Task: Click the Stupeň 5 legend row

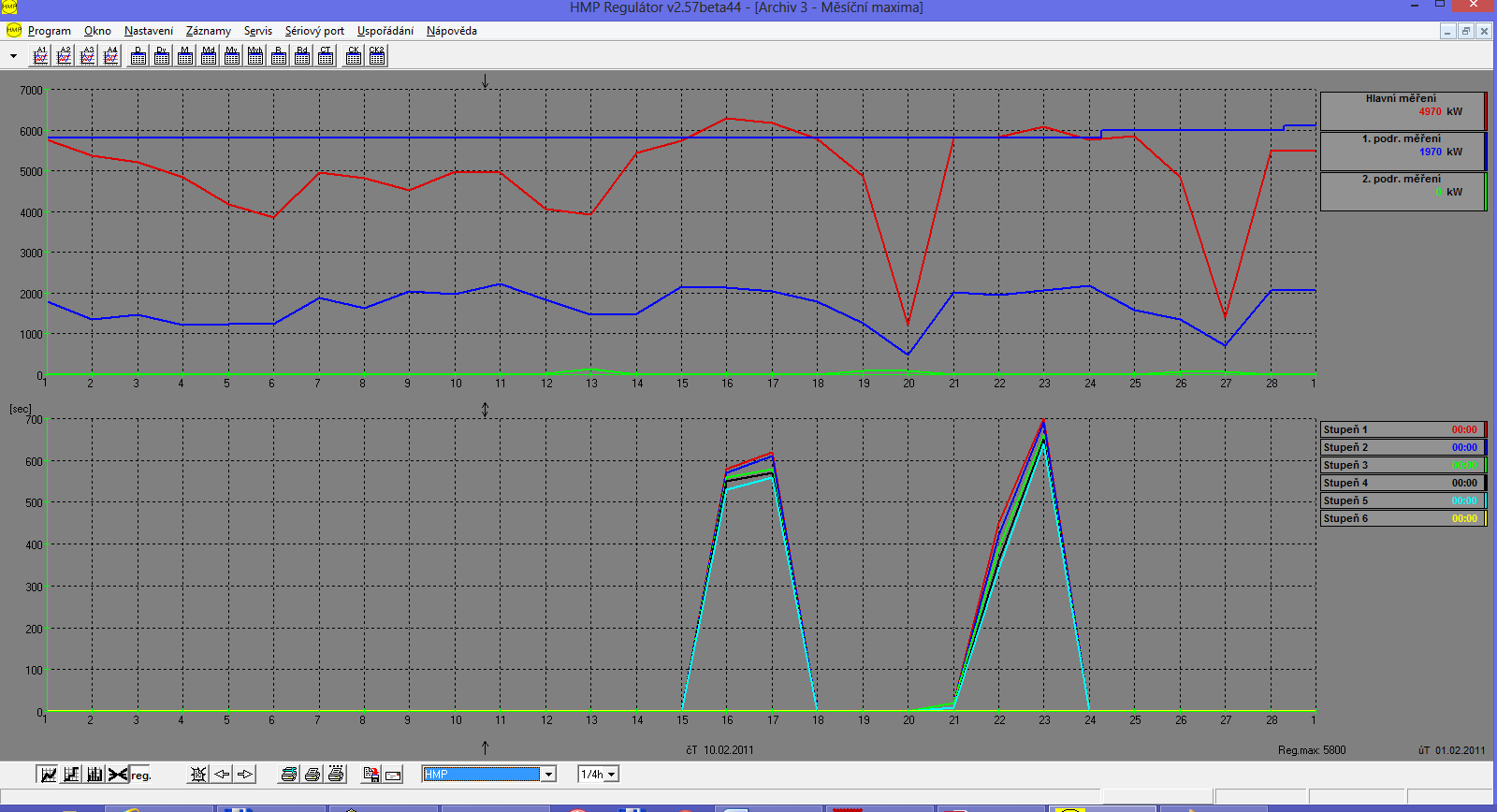Action: tap(1403, 500)
